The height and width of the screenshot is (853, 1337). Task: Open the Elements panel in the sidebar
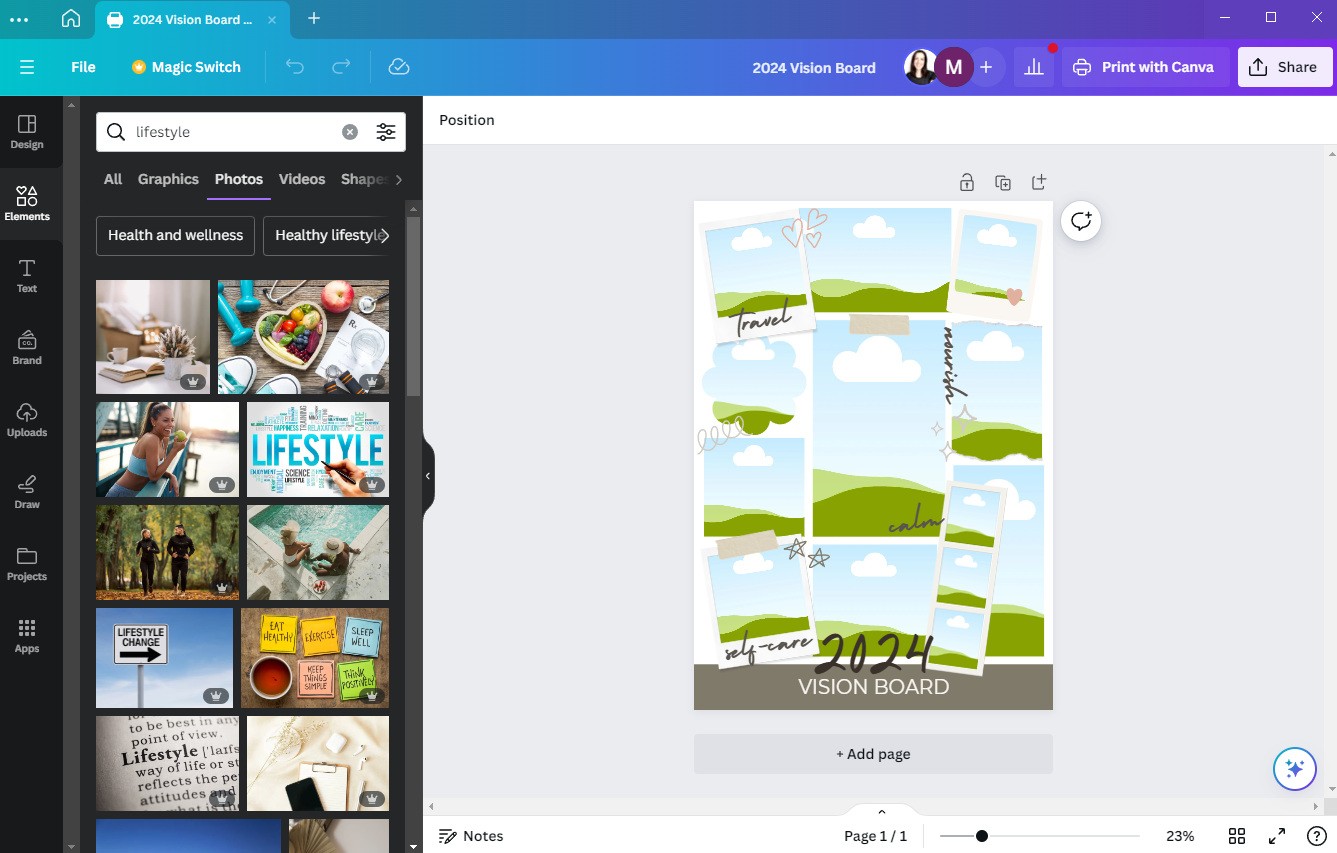[x=27, y=202]
